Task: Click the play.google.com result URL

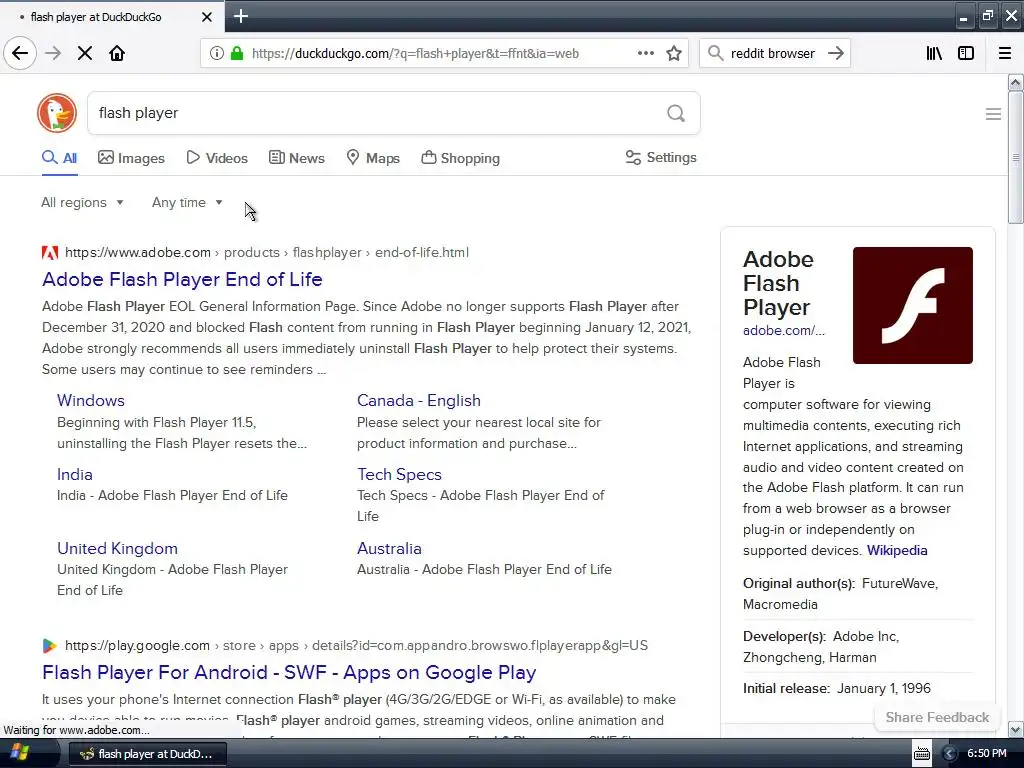Action: pos(356,646)
